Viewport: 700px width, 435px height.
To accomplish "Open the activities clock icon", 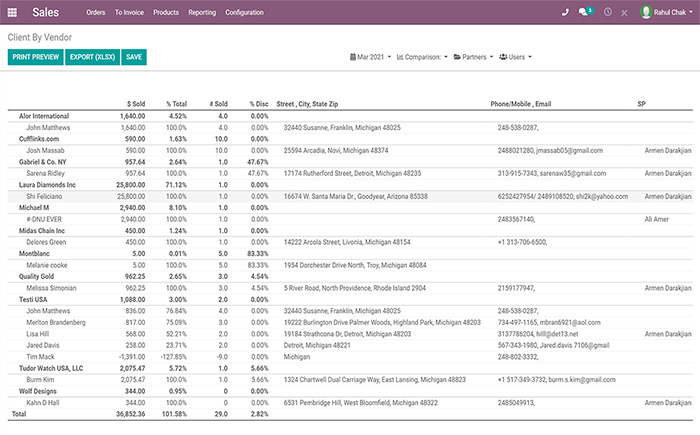I will point(608,12).
